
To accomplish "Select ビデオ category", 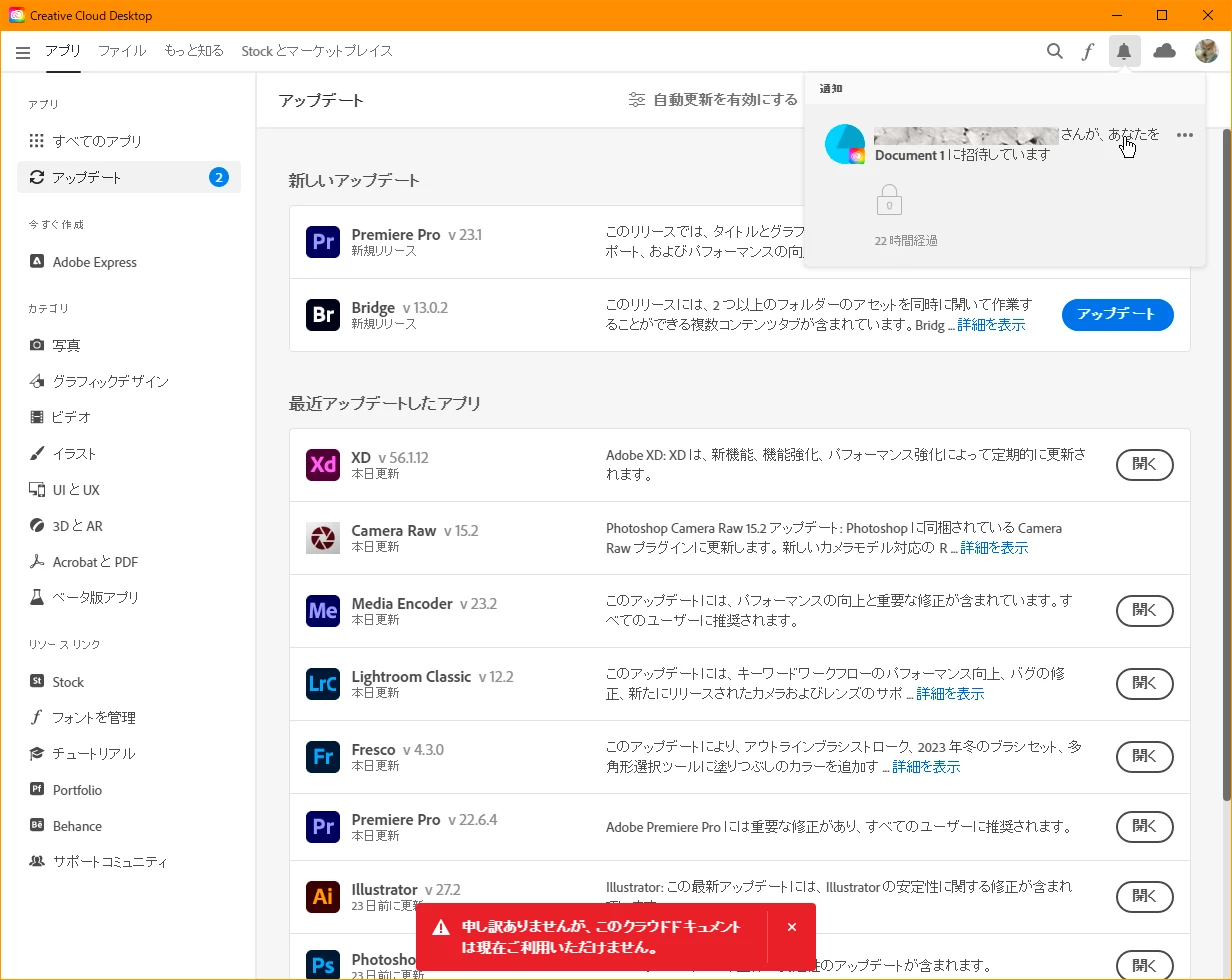I will [129, 417].
